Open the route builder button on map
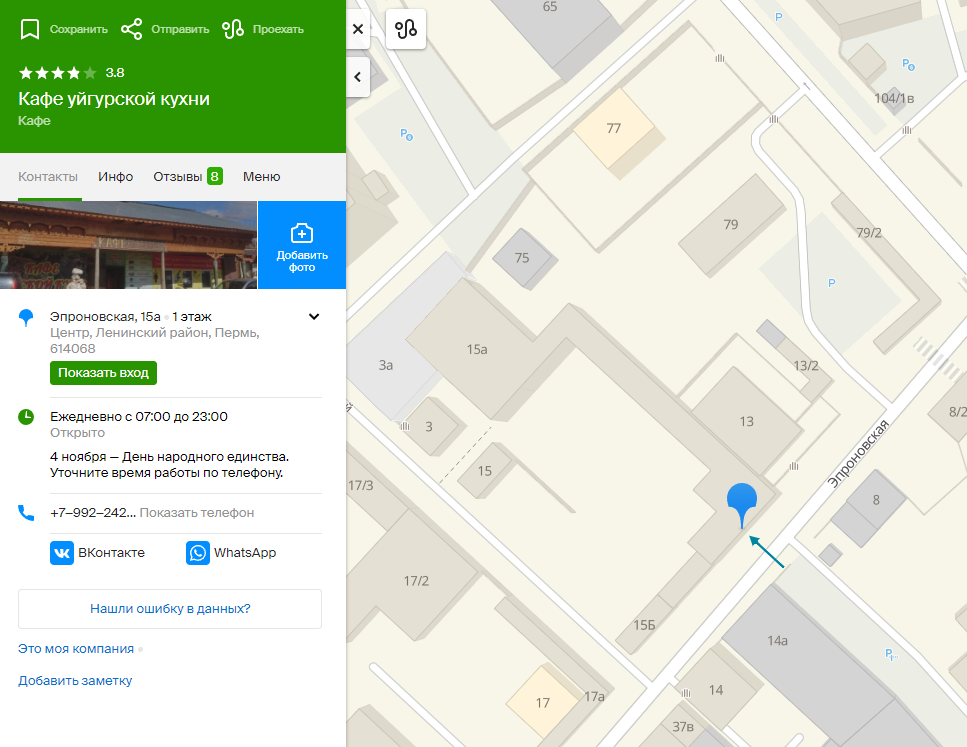Screen dimensions: 967x747 coord(406,28)
